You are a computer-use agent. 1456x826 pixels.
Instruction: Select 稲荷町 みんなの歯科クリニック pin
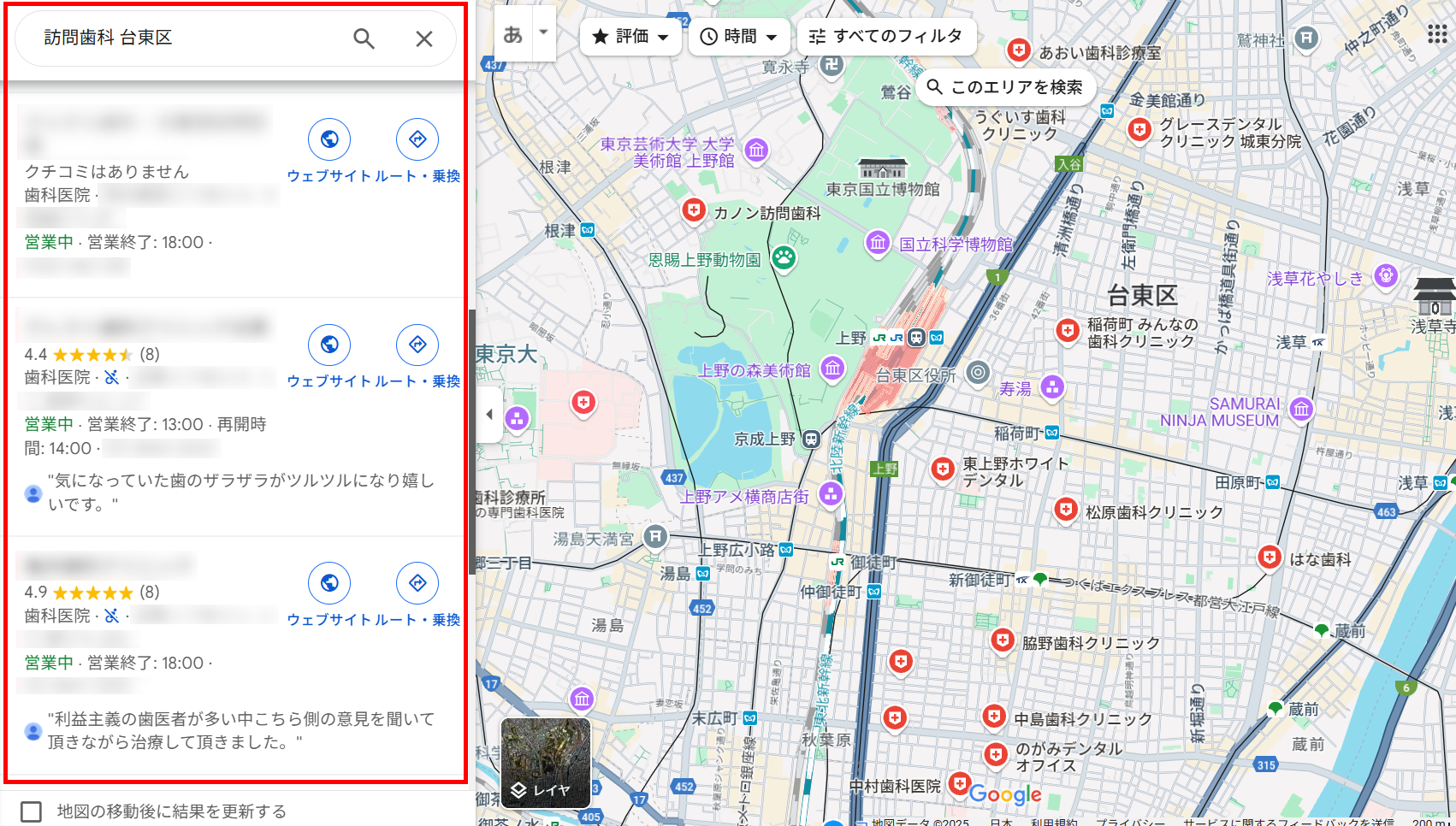(x=1068, y=331)
